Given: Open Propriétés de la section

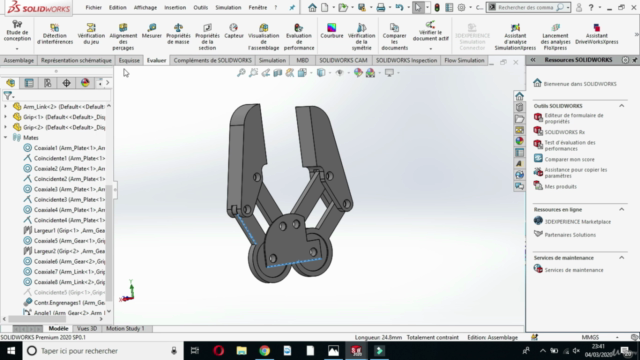Looking at the screenshot, I should pyautogui.click(x=207, y=36).
